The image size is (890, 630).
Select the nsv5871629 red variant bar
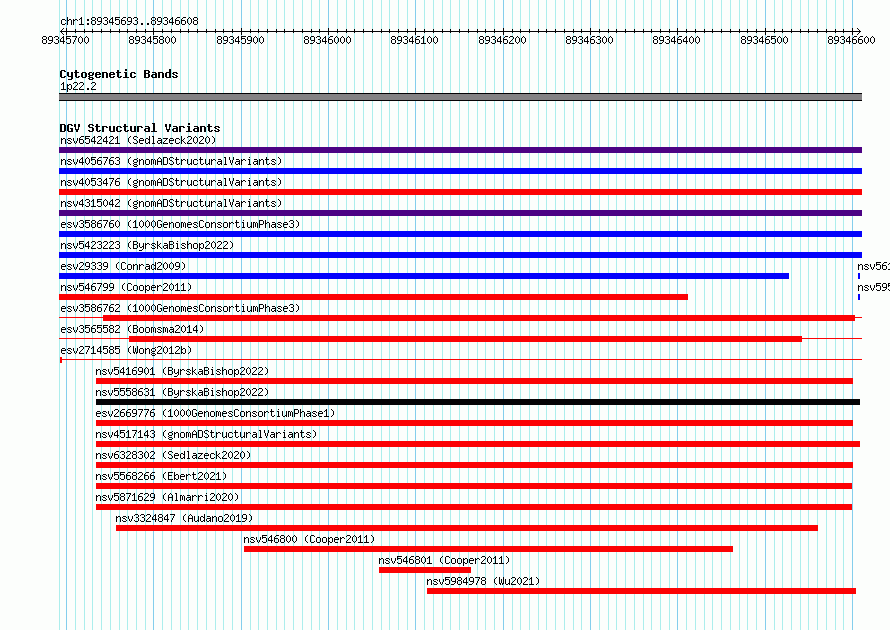coord(474,507)
